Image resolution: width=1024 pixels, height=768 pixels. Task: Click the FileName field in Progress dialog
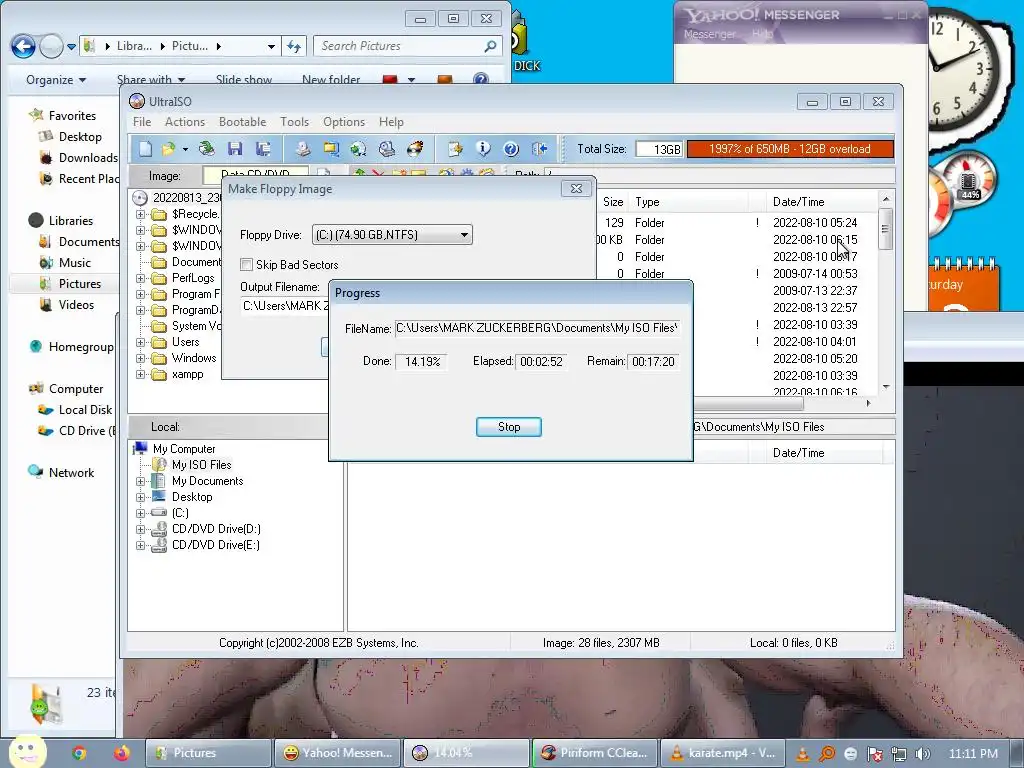point(537,328)
